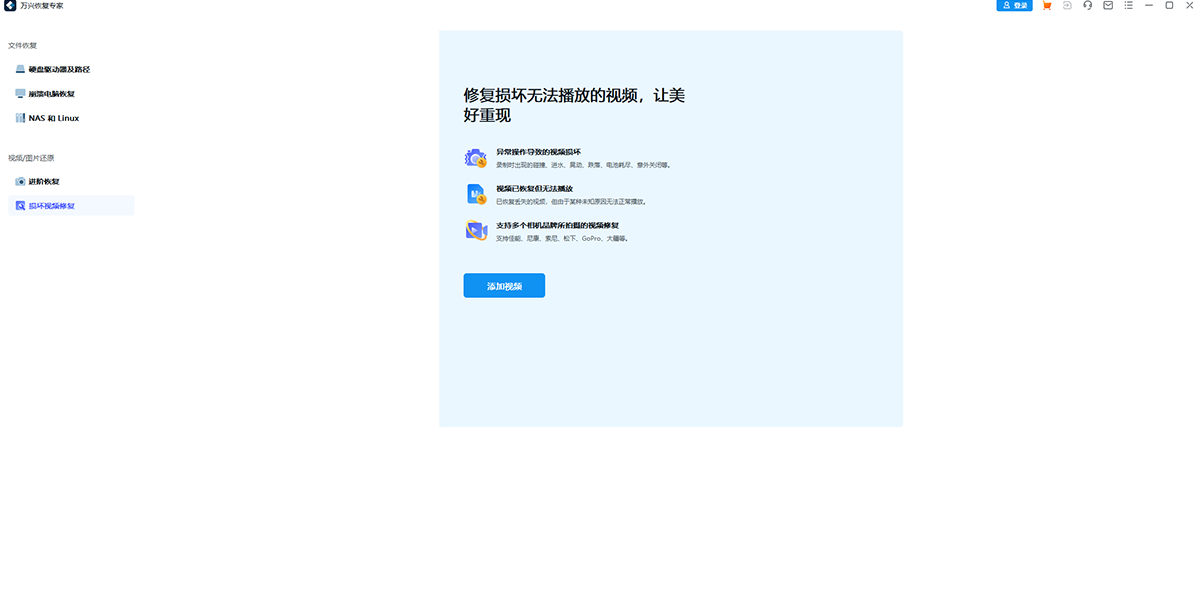Screen dimensions: 1200x600
Task: Click the camcorder icon for multi-brand support
Action: pyautogui.click(x=476, y=231)
